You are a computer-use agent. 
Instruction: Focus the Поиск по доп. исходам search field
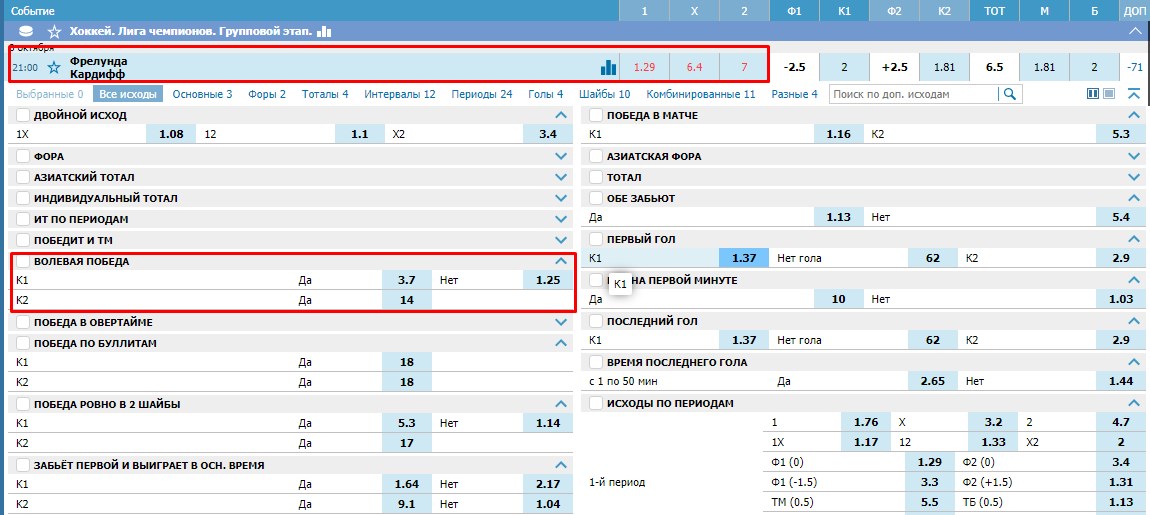tap(915, 94)
